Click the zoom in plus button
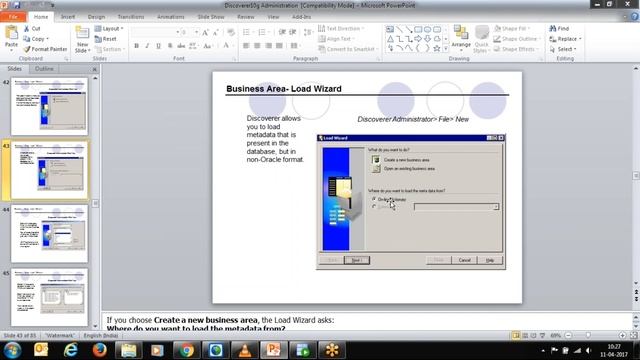Screen dimensions: 640x360 622,336
